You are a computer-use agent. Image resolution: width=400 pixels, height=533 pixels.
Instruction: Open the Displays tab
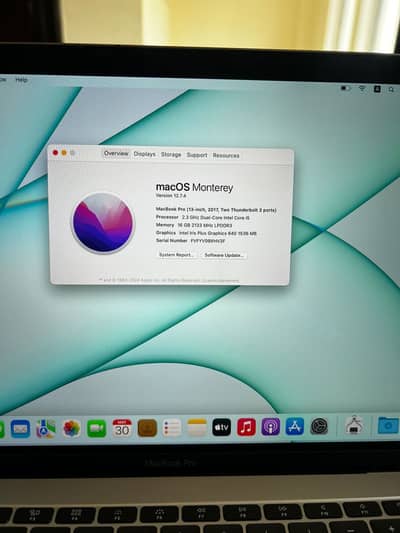[144, 154]
